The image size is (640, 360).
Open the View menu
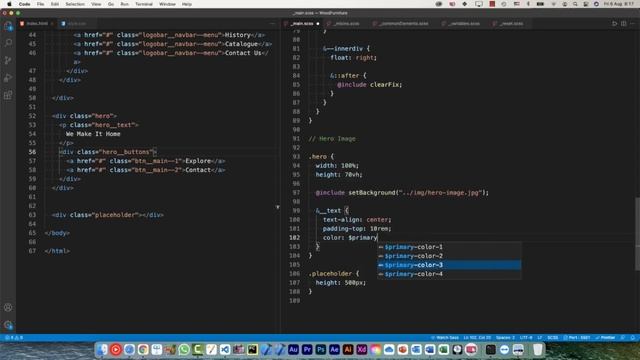[96, 4]
